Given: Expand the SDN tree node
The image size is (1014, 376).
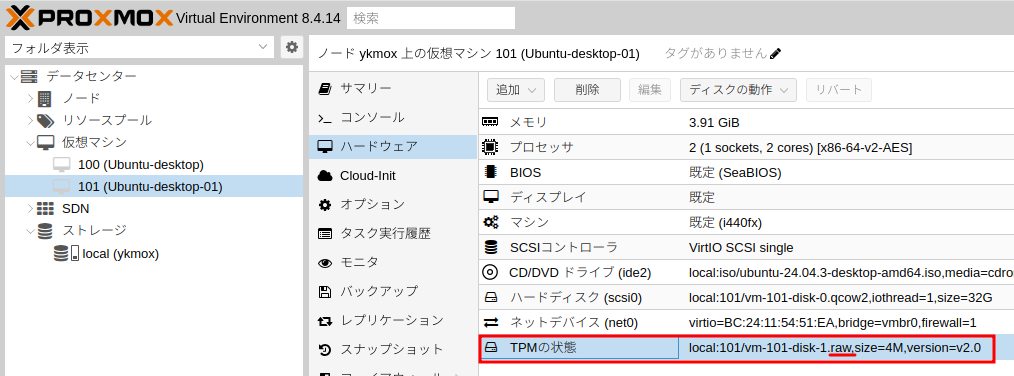Looking at the screenshot, I should coord(30,208).
